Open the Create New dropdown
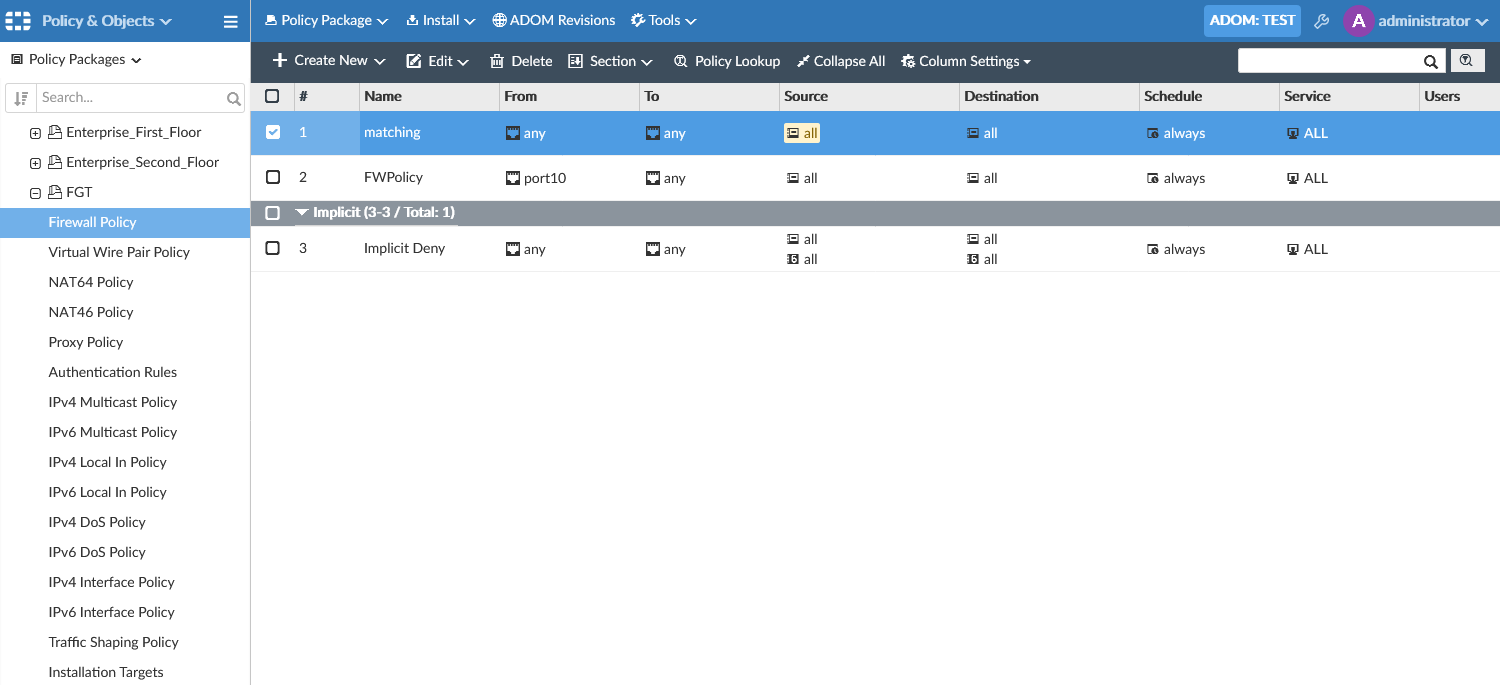 click(329, 61)
